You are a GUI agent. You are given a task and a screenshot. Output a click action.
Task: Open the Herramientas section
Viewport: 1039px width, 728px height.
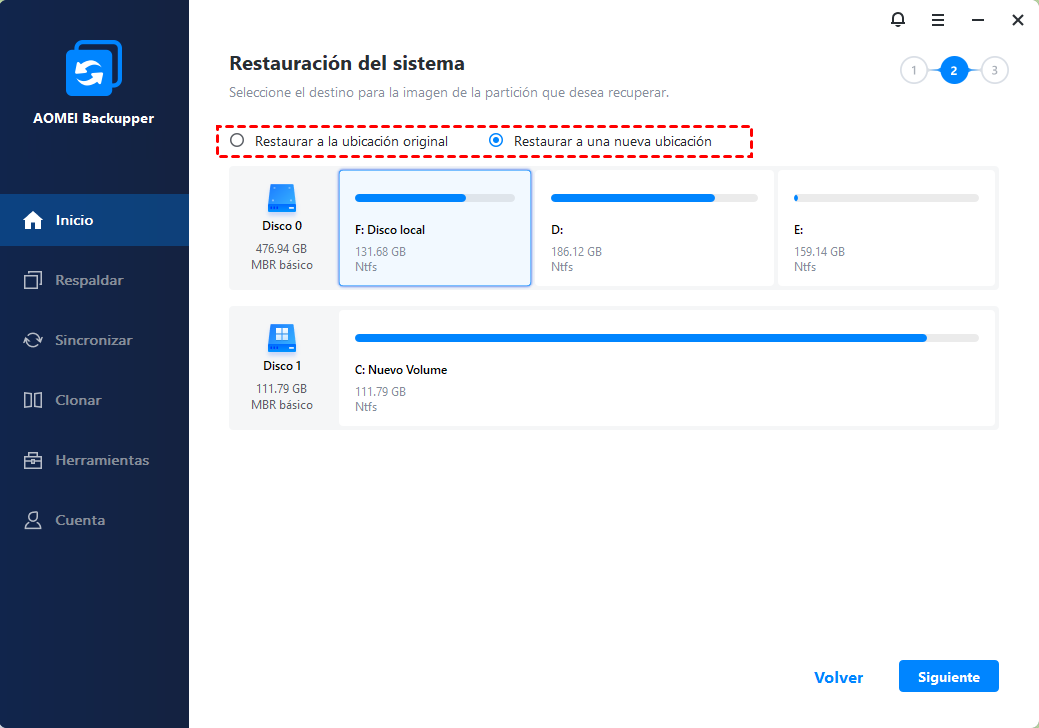[94, 460]
